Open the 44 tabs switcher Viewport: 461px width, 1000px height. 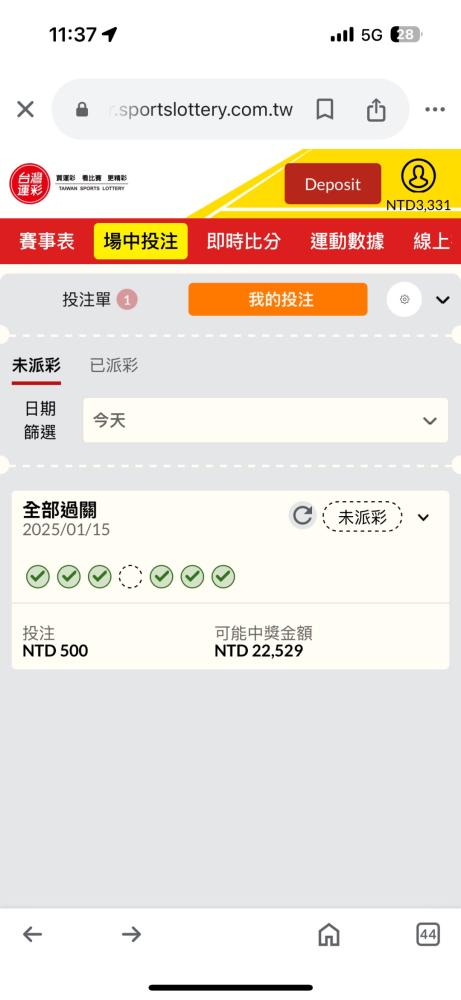click(428, 935)
